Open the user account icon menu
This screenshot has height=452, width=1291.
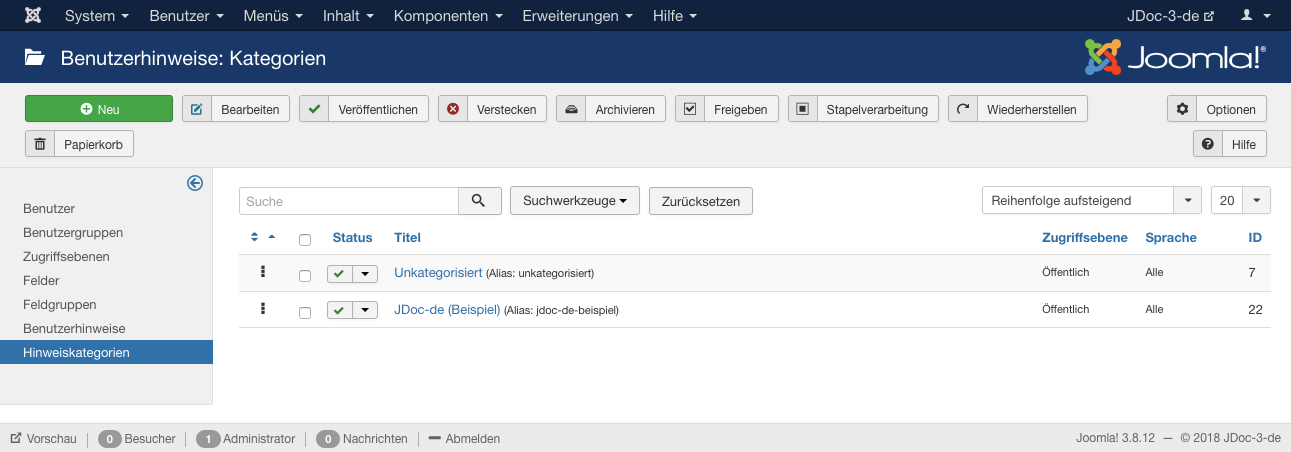coord(1251,16)
